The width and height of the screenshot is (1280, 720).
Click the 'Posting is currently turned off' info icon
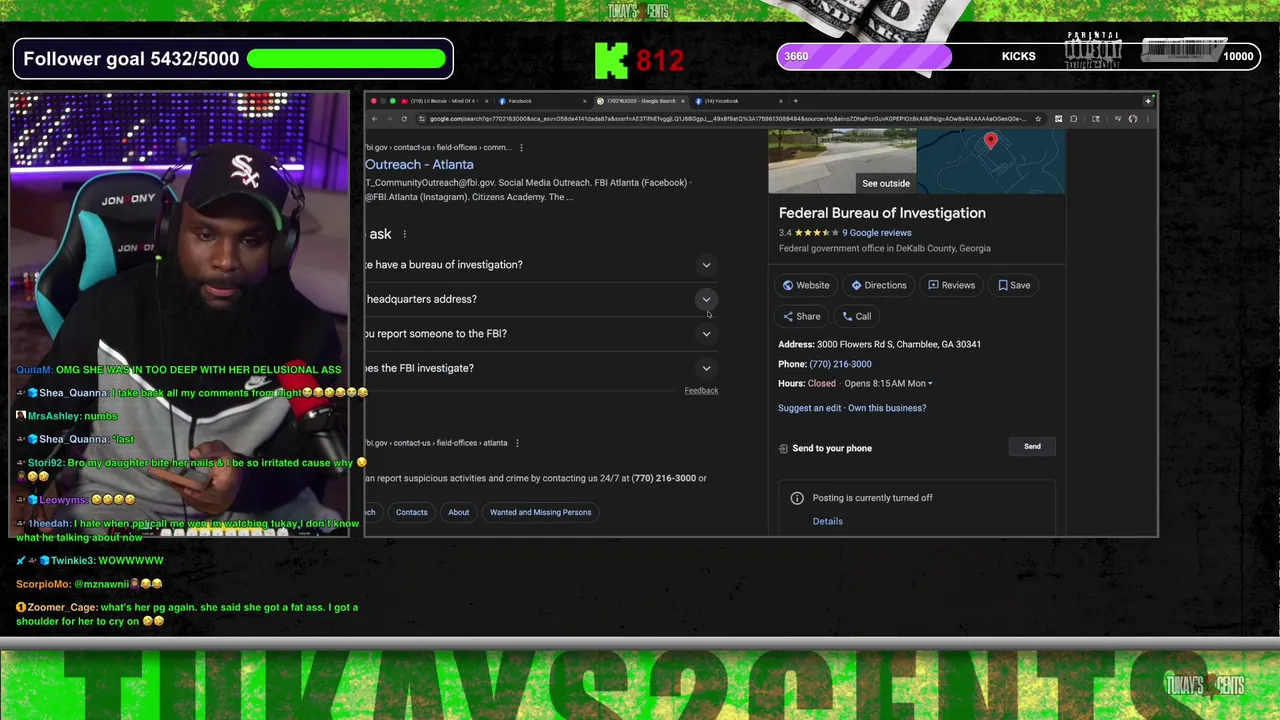797,498
